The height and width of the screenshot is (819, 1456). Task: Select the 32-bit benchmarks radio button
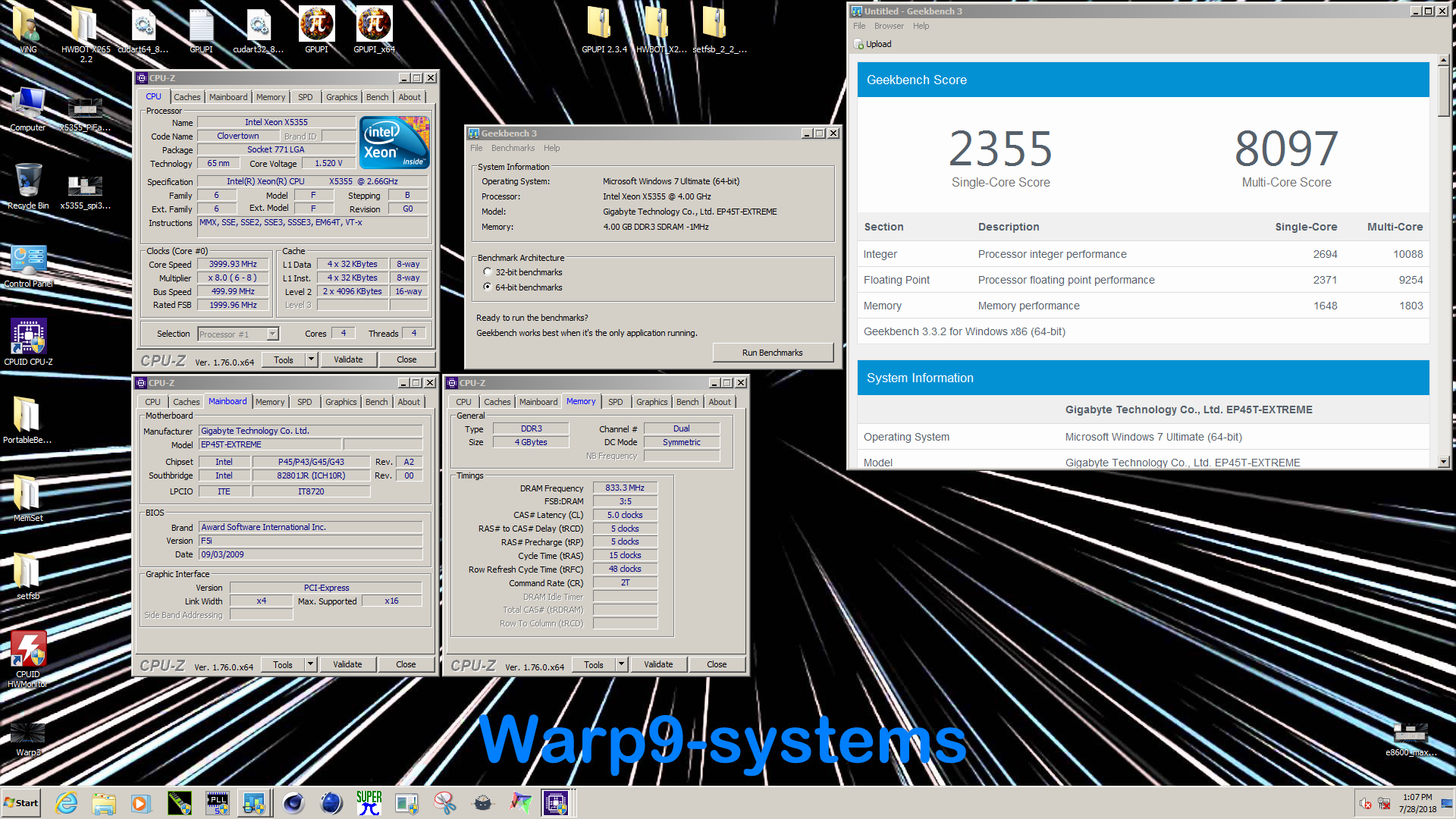pyautogui.click(x=488, y=271)
